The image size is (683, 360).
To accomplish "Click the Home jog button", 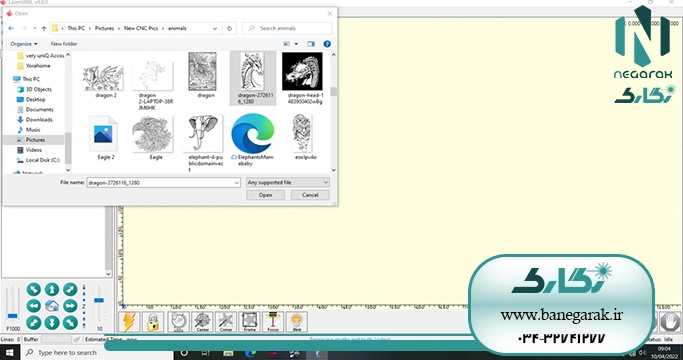I will click(52, 306).
